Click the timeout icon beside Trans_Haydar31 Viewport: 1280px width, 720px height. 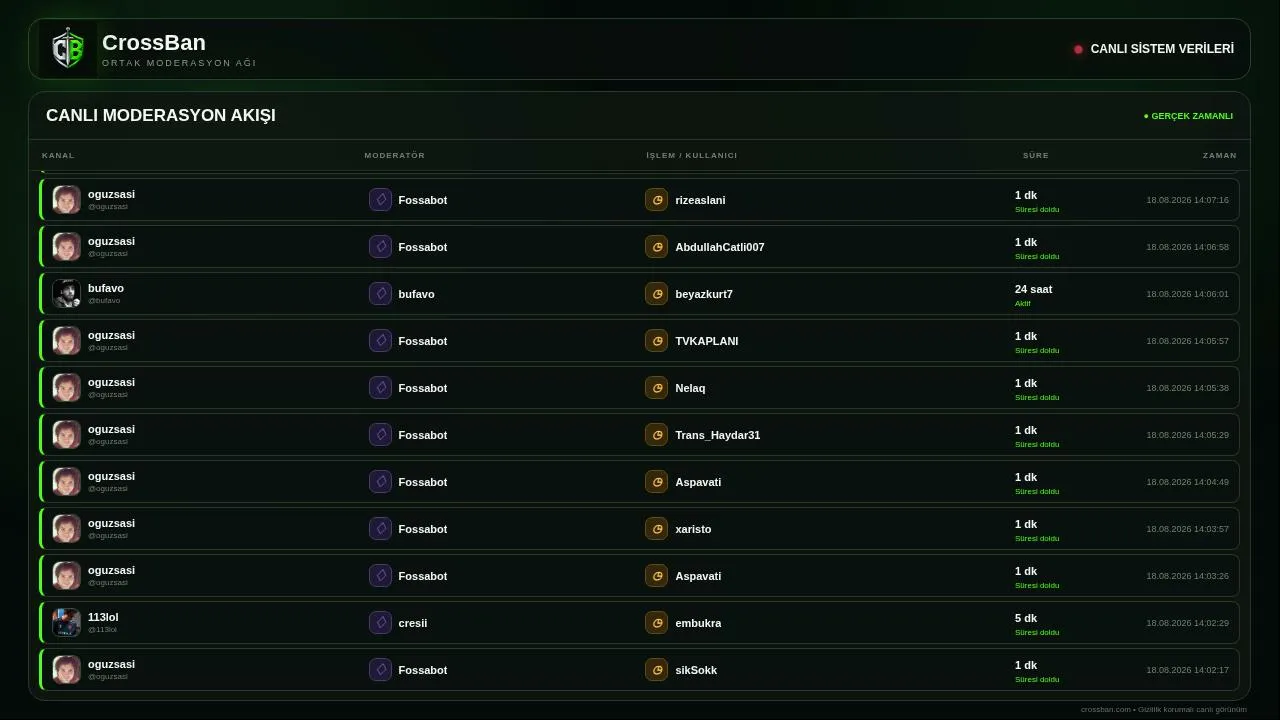click(x=656, y=434)
